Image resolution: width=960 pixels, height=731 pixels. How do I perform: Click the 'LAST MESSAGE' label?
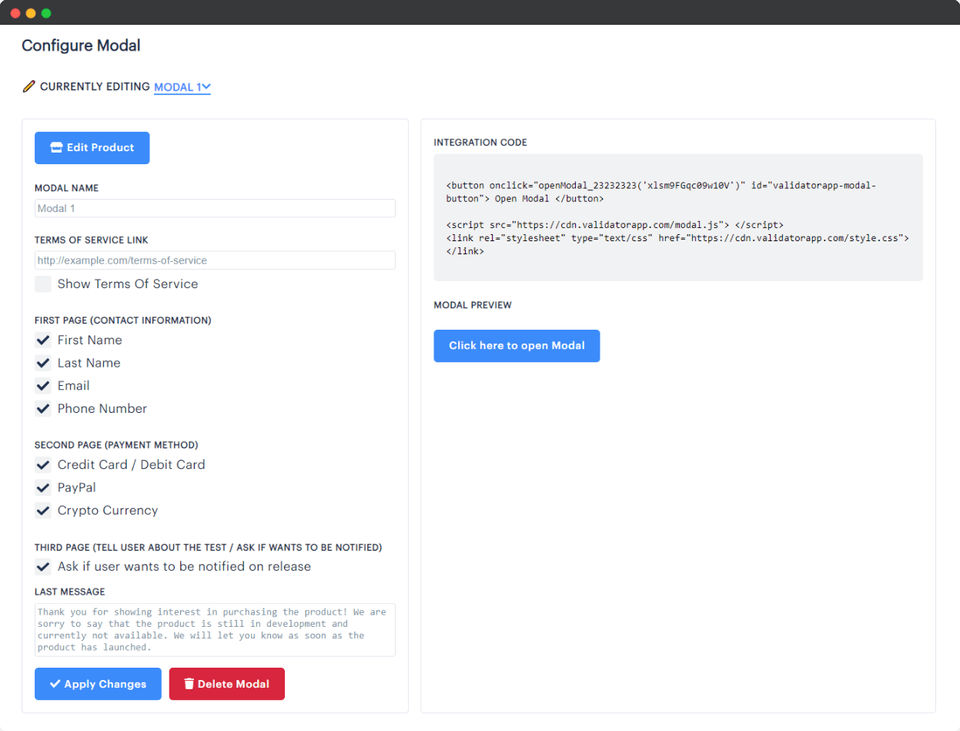(x=70, y=591)
